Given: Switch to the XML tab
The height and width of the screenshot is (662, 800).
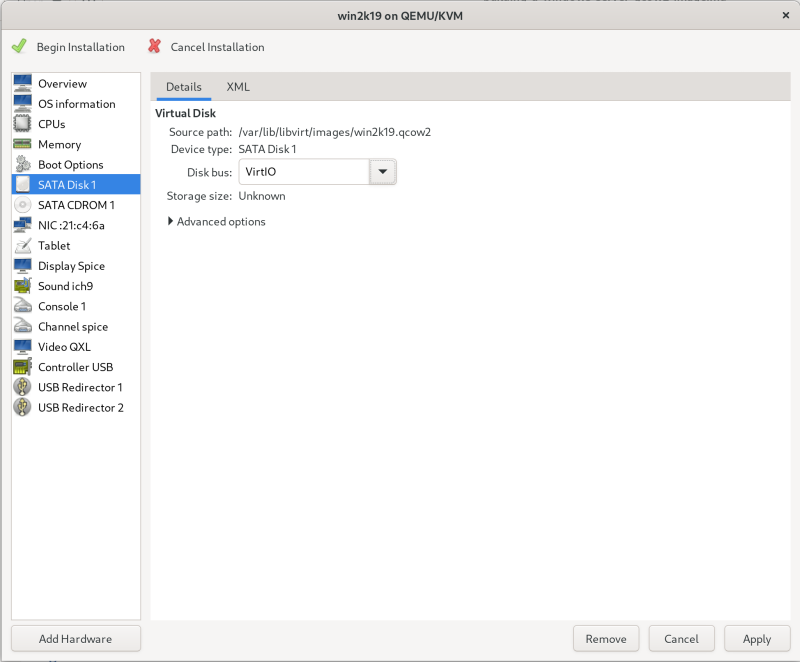Looking at the screenshot, I should click(238, 87).
